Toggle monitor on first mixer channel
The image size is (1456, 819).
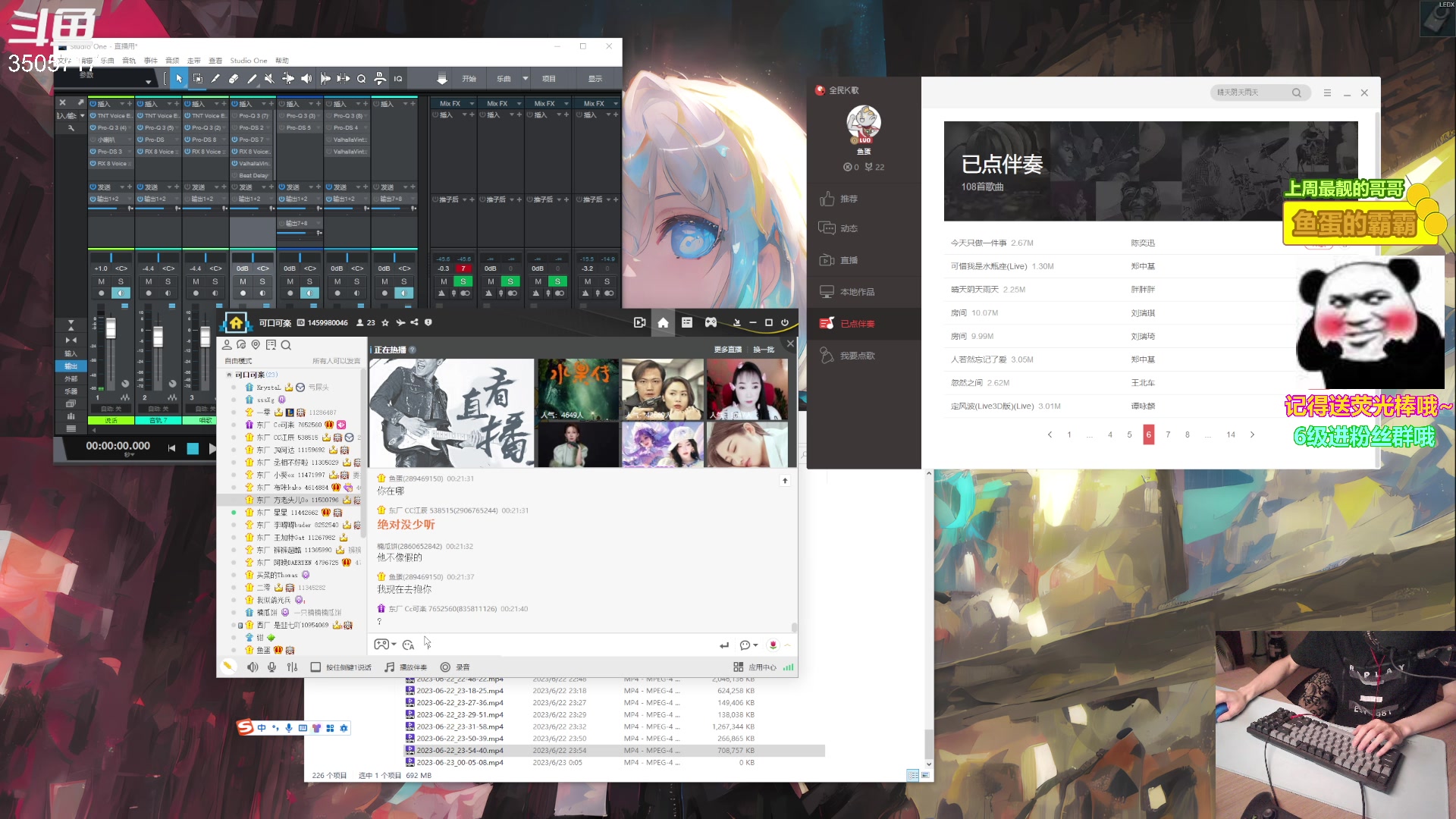(120, 293)
